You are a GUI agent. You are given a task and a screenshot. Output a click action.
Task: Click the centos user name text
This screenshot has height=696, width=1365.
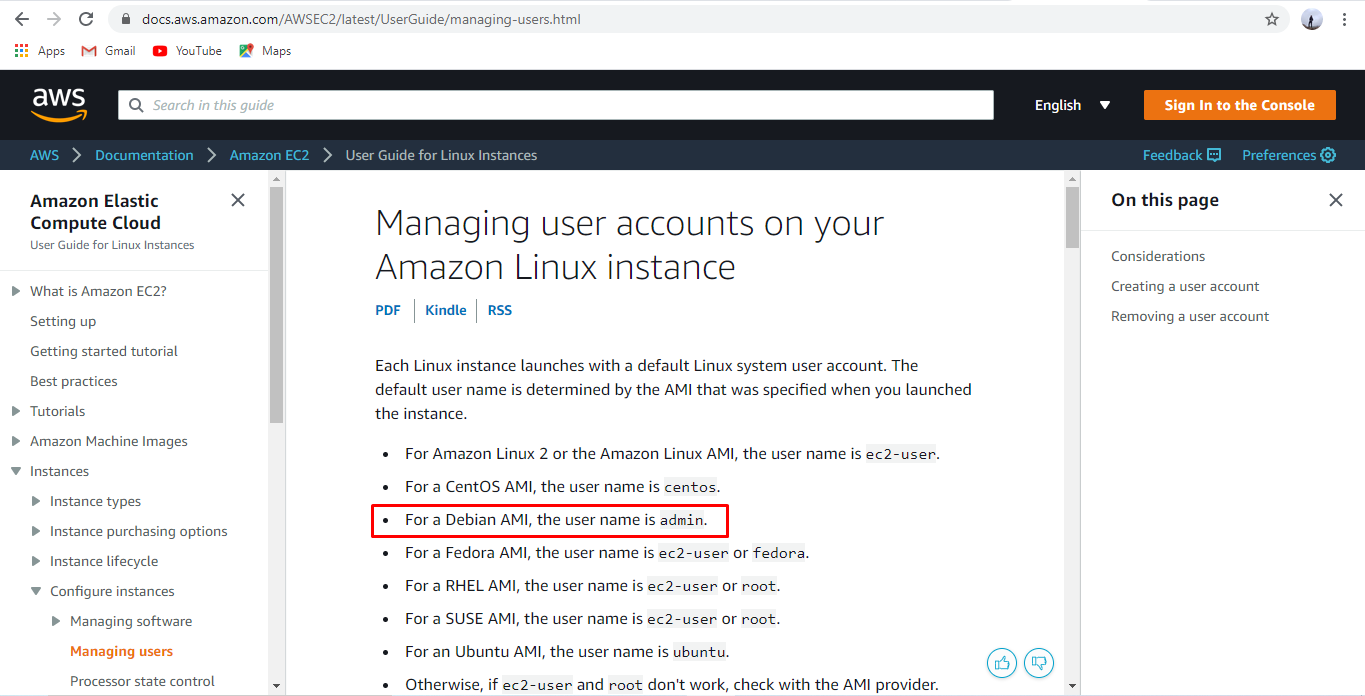(690, 487)
